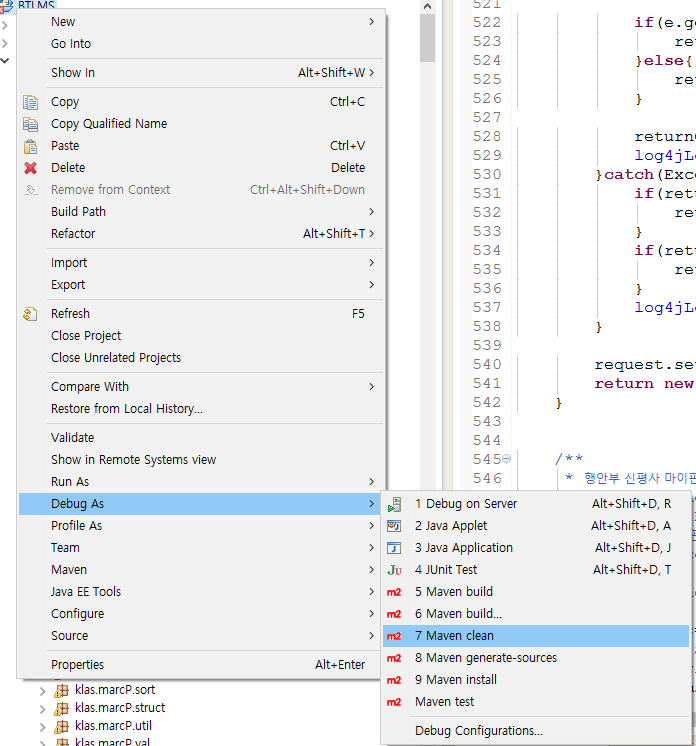Click the m2 icon beside Maven install

tap(394, 680)
